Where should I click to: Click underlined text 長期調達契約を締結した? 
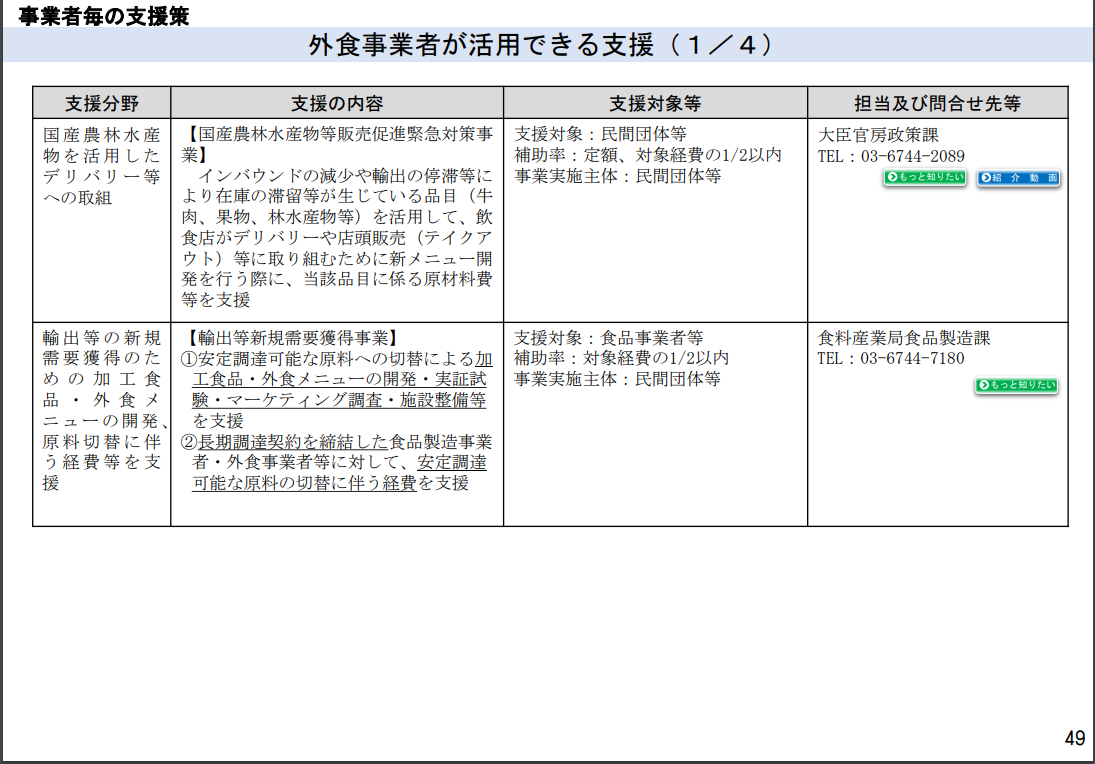293,442
